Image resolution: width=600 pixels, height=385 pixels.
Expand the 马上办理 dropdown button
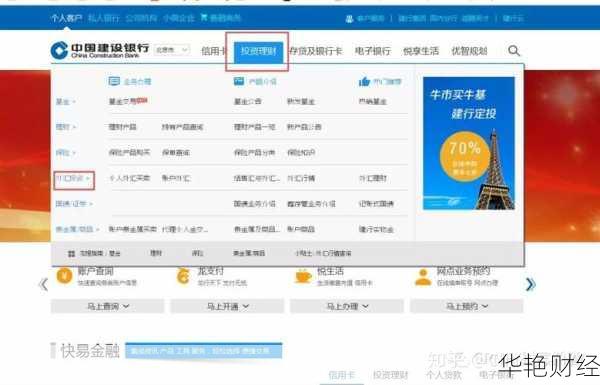(x=347, y=306)
